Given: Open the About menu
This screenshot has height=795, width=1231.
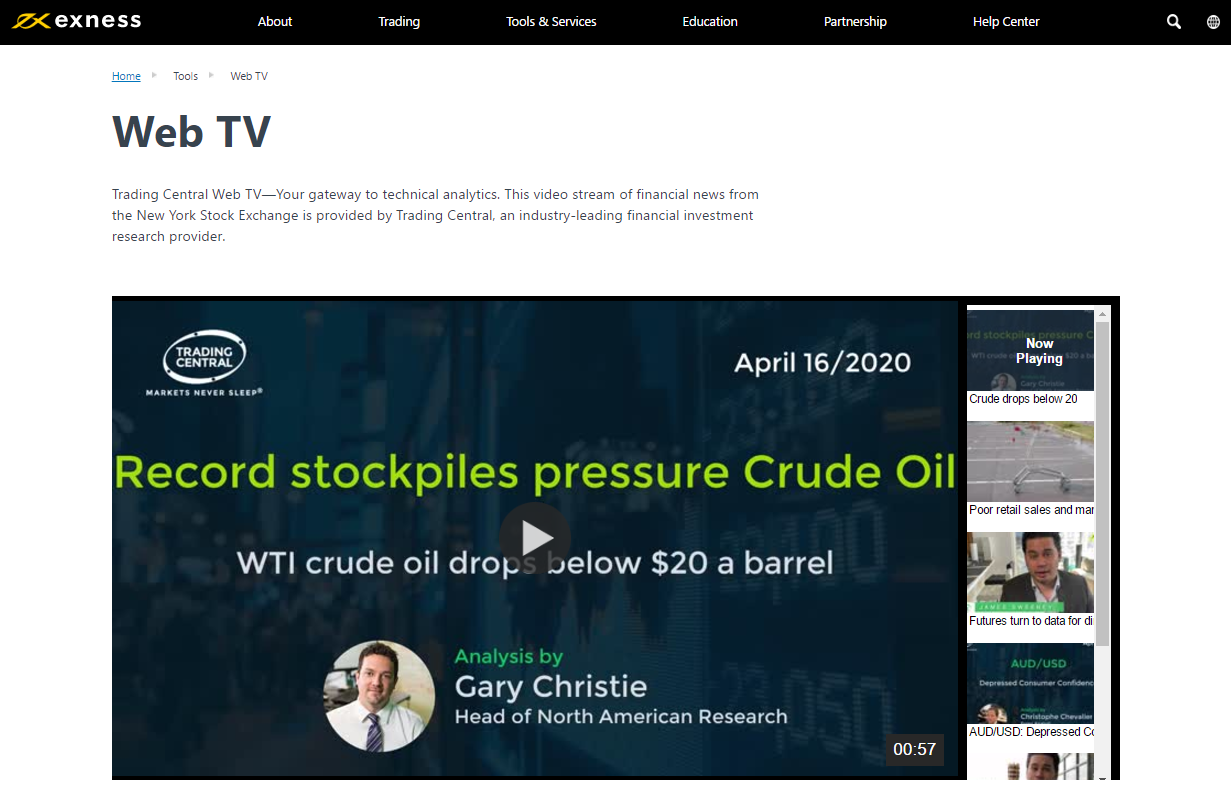Looking at the screenshot, I should coord(275,22).
